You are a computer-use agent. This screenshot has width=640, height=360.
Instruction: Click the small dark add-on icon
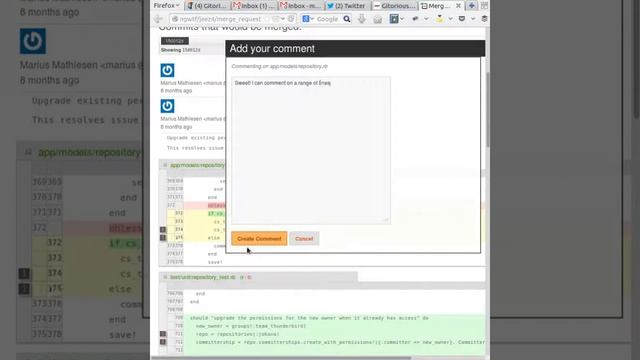tap(416, 19)
